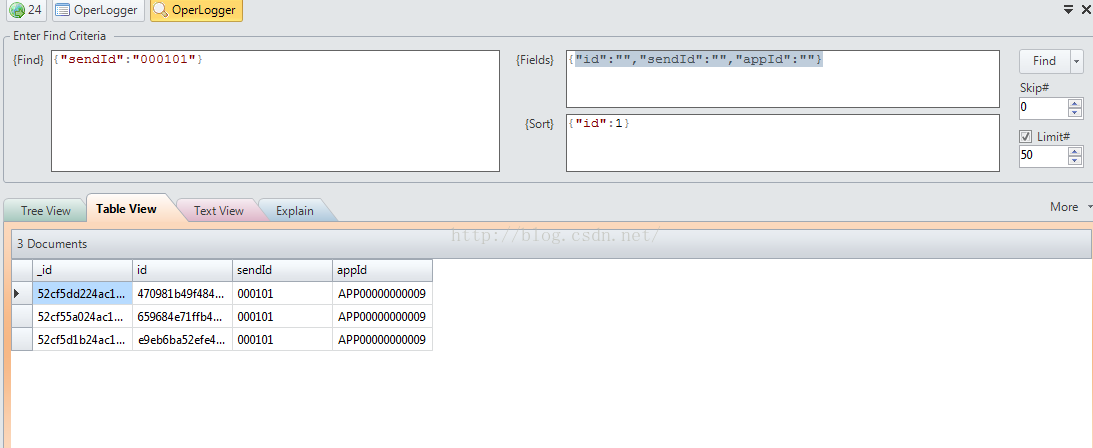This screenshot has width=1093, height=448.
Task: Increase the Limit# value
Action: click(1076, 150)
